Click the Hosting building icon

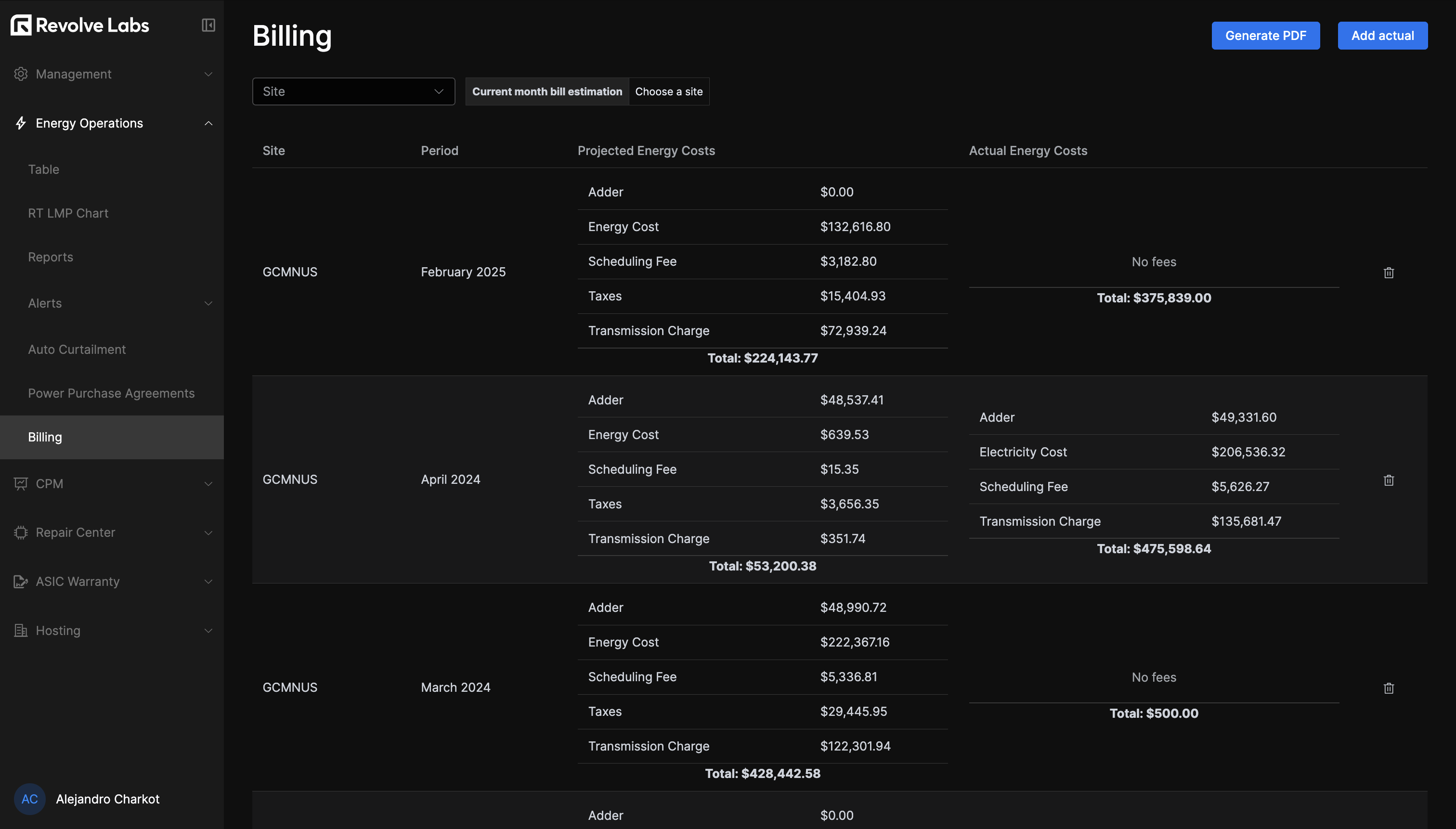tap(21, 630)
